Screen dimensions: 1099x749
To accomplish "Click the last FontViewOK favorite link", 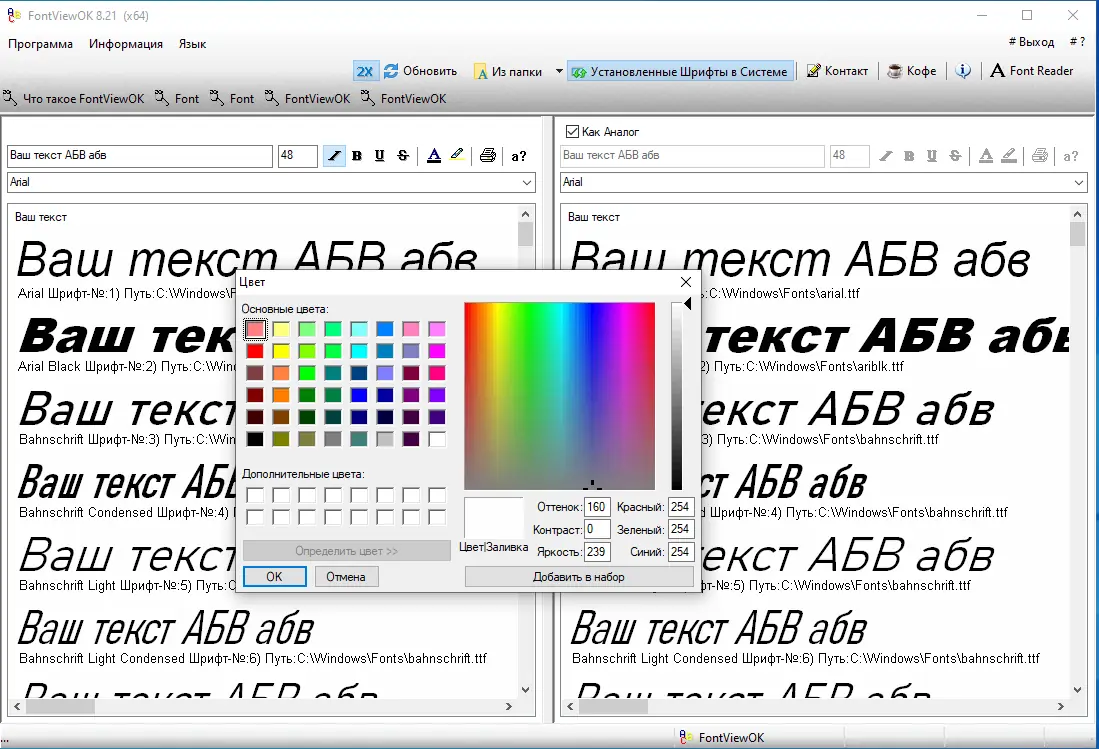I will 404,98.
